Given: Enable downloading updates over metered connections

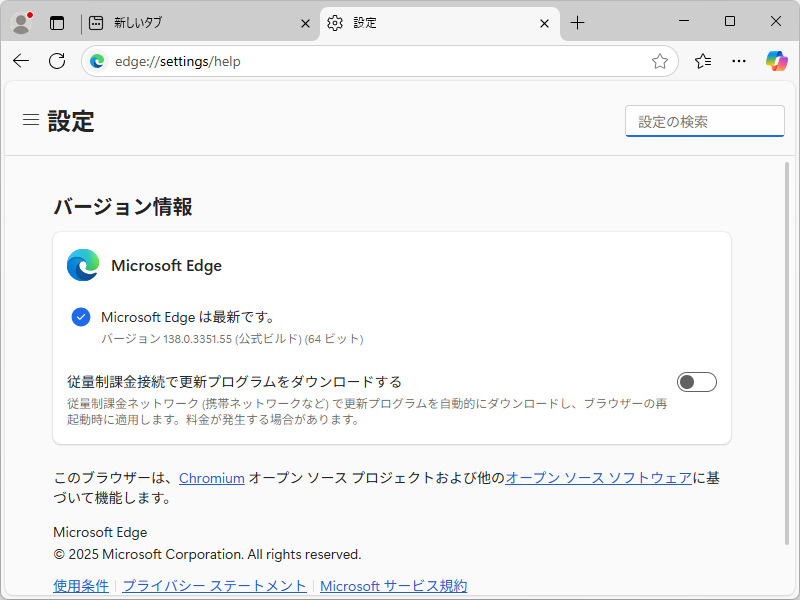Looking at the screenshot, I should (696, 381).
